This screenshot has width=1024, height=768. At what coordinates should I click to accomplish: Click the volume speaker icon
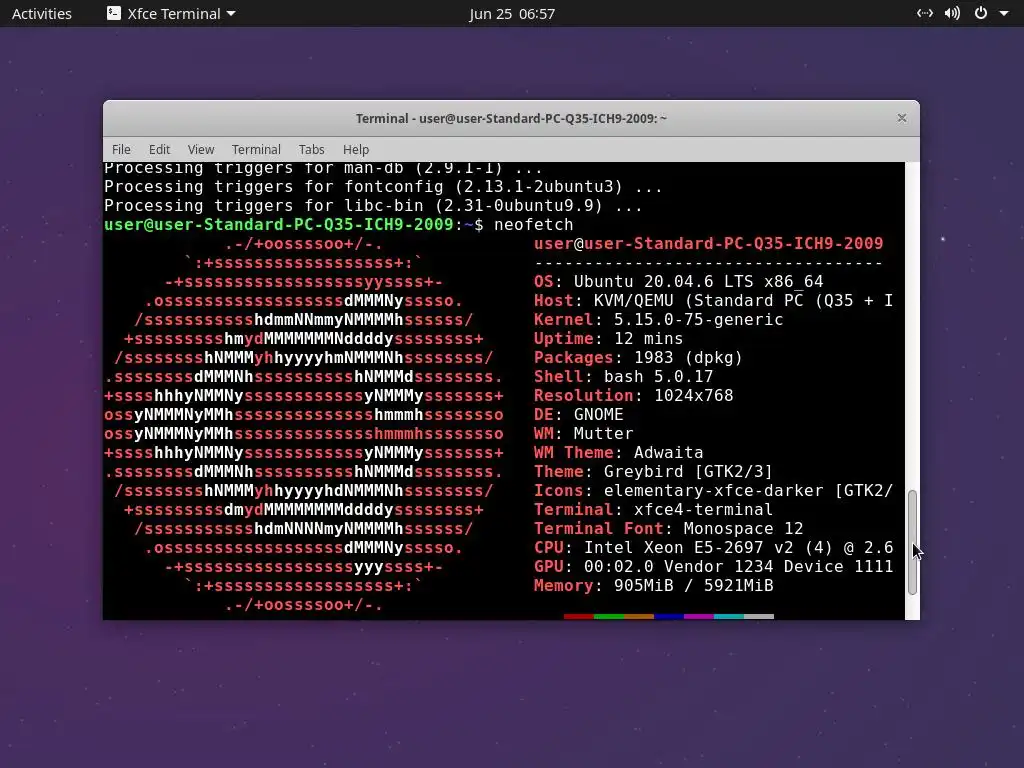pyautogui.click(x=952, y=13)
